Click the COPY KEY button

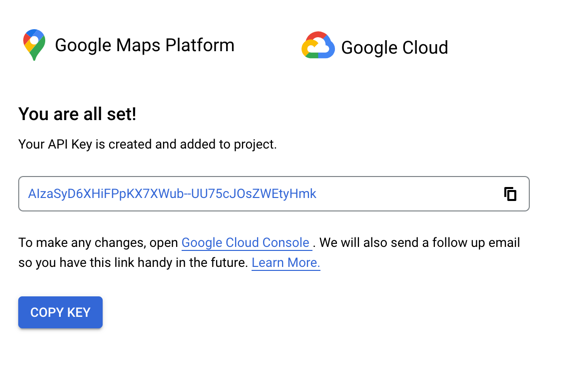[x=60, y=312]
